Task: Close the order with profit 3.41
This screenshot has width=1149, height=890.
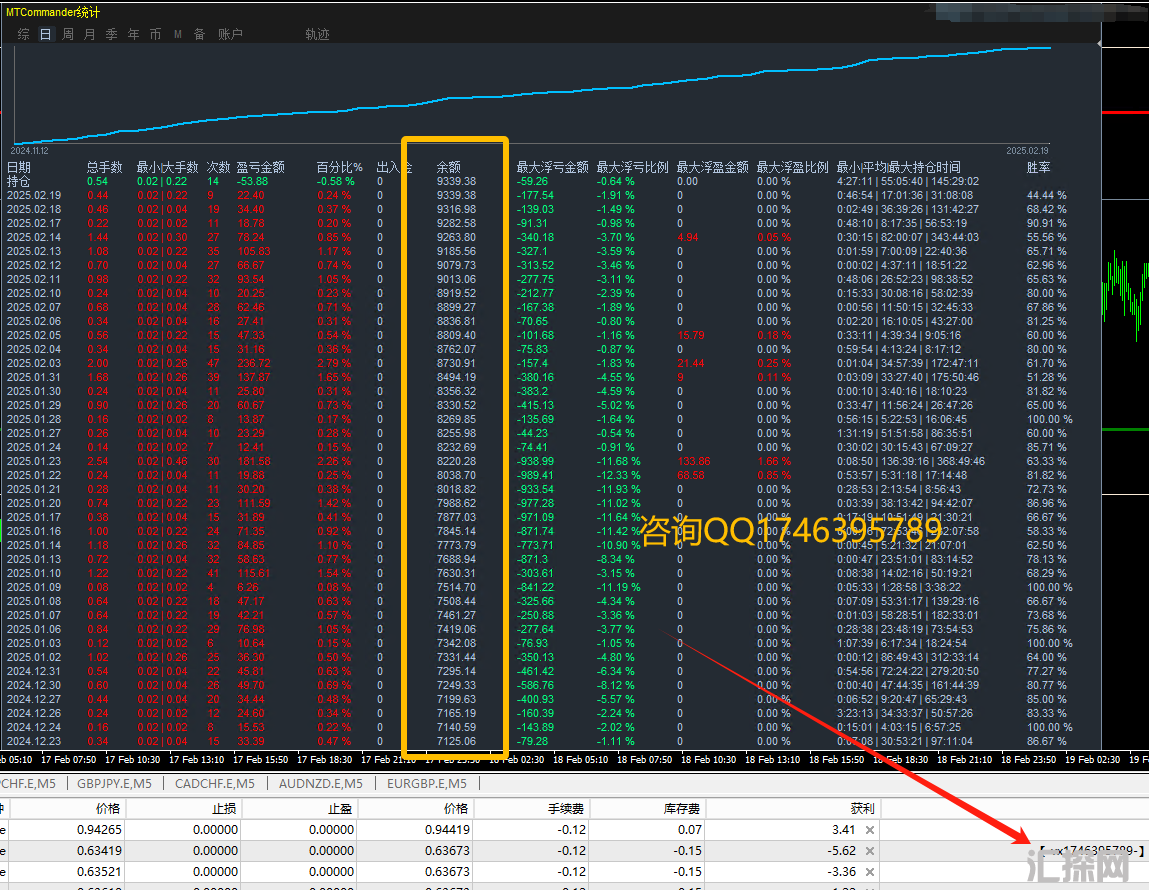Action: tap(869, 830)
